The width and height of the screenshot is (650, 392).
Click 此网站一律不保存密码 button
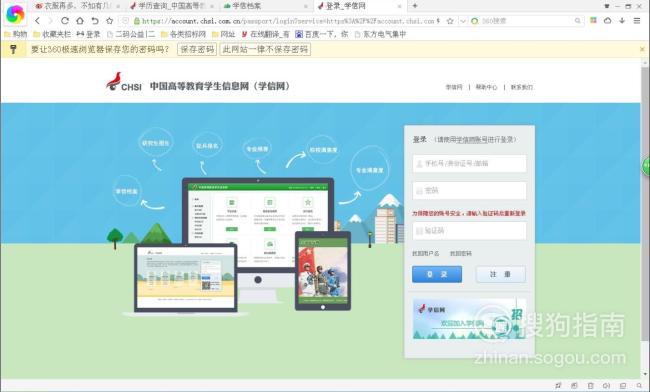(265, 49)
